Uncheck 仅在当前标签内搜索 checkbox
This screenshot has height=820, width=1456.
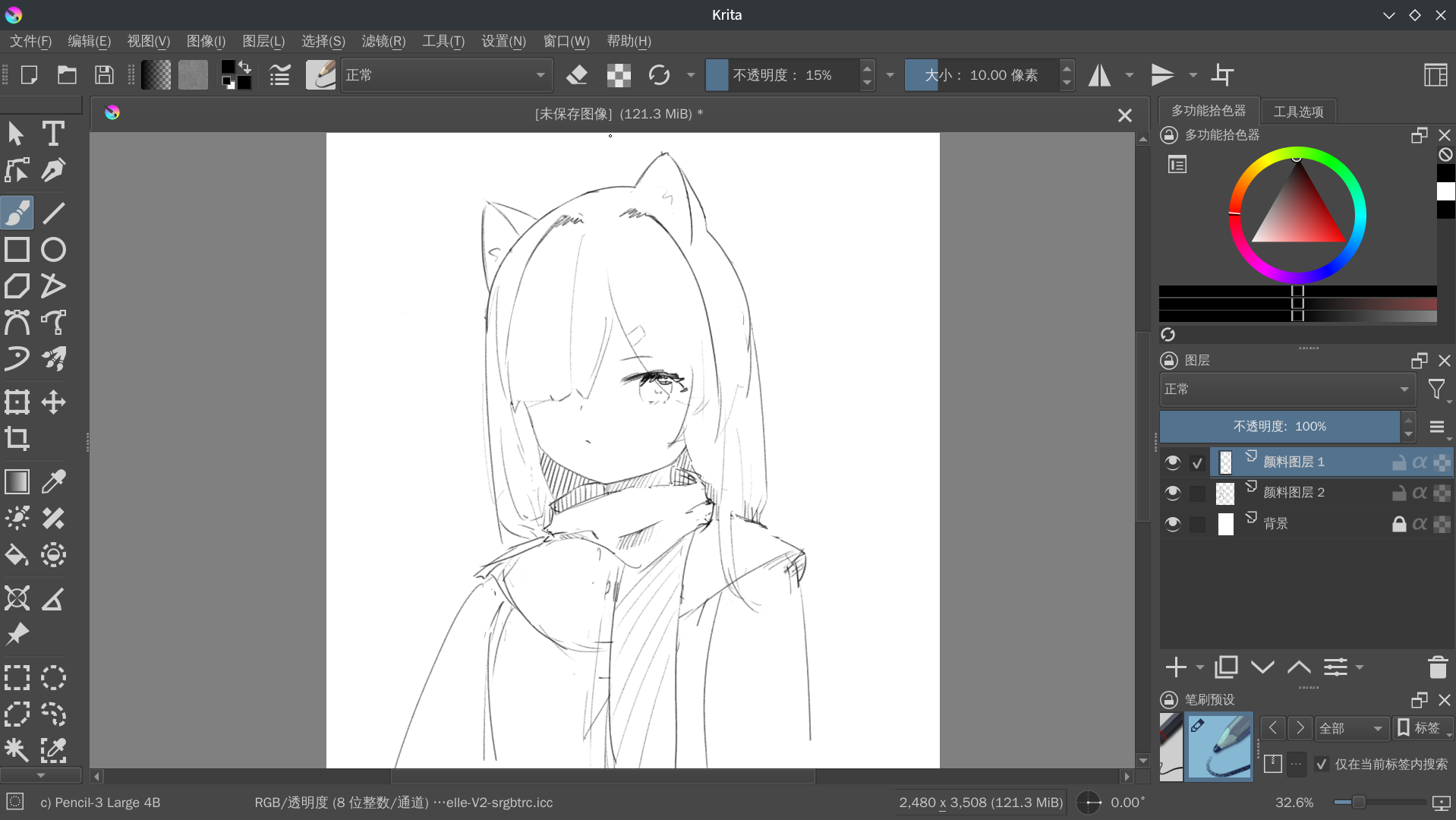pyautogui.click(x=1322, y=764)
